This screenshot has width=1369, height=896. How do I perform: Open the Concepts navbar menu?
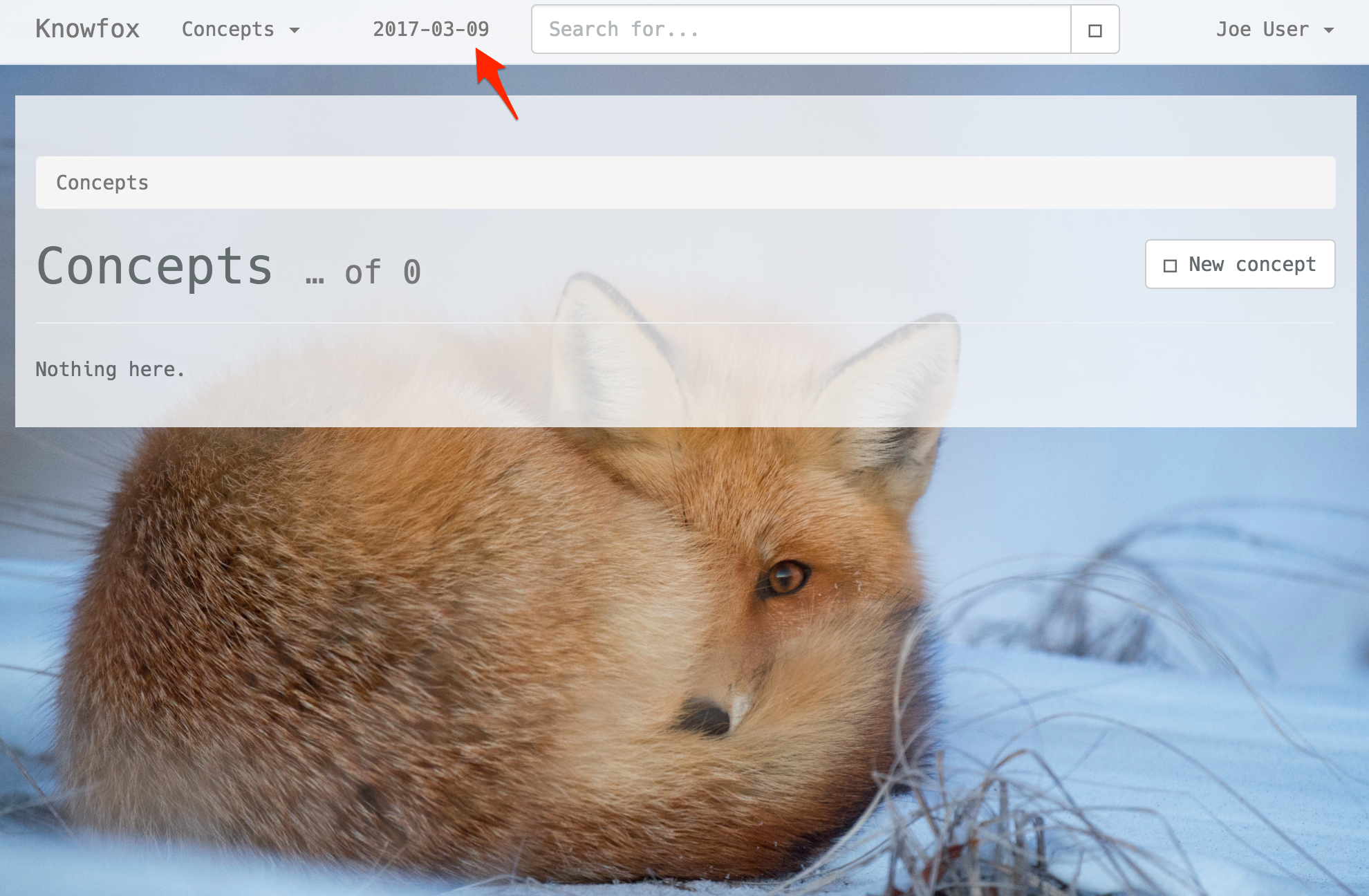228,29
